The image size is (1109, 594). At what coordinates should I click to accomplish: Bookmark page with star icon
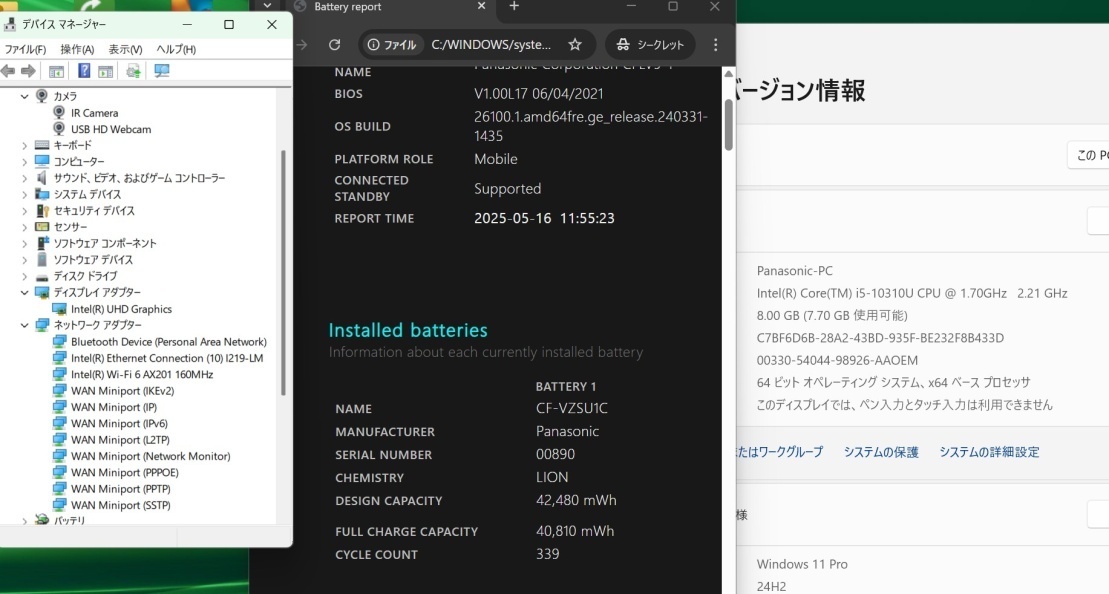pos(575,45)
